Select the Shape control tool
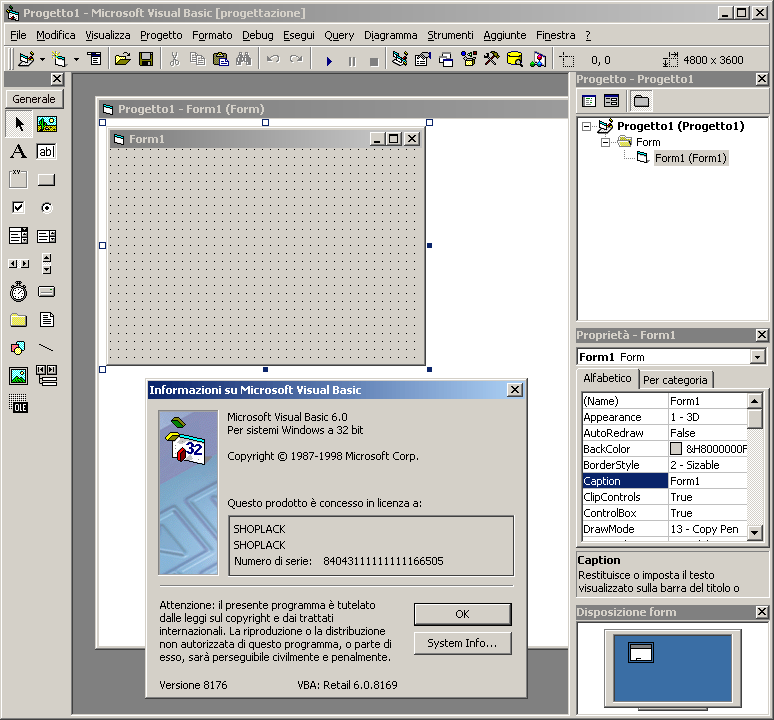The image size is (774, 720). click(19, 348)
